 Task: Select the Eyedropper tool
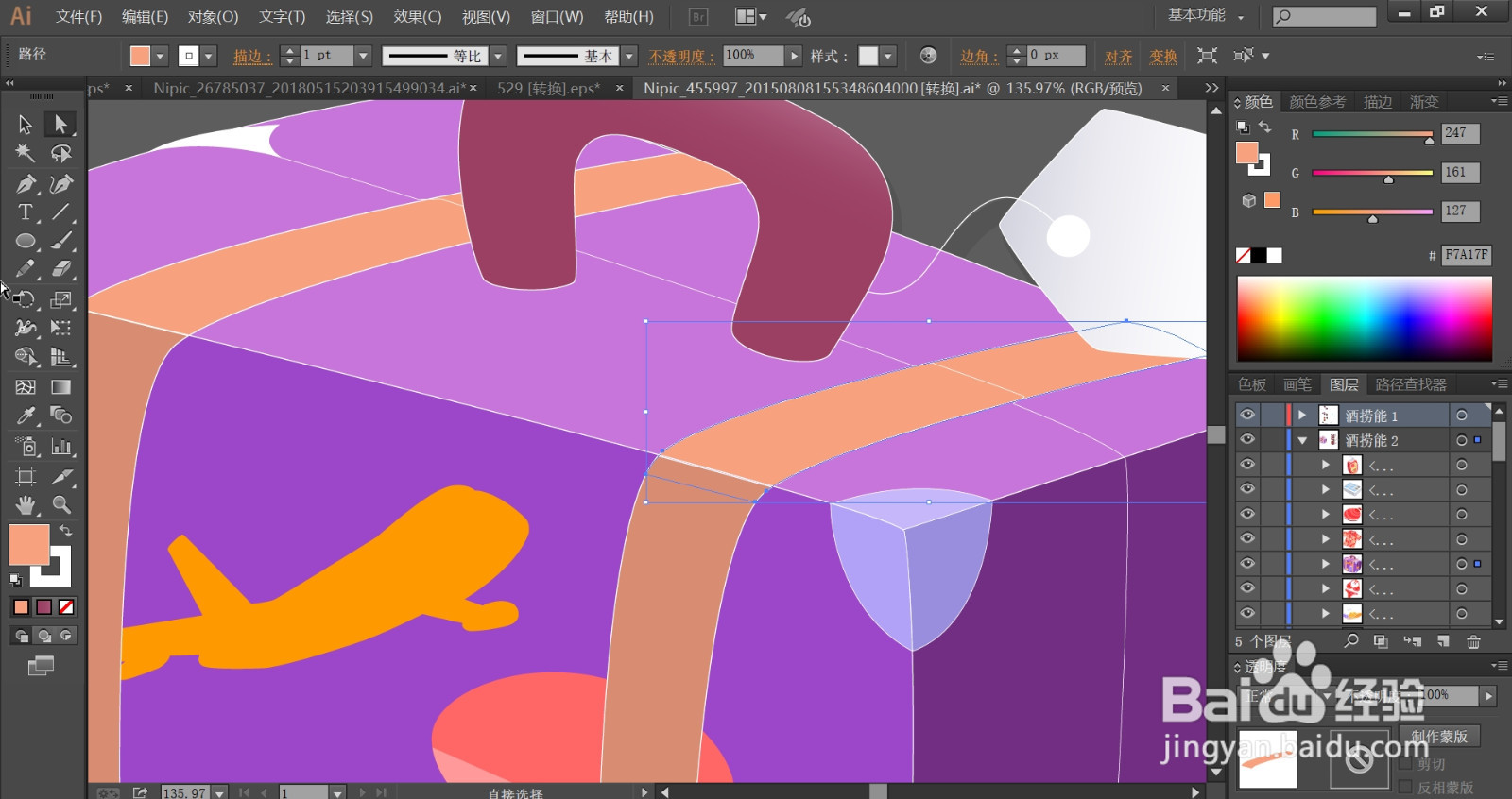26,416
